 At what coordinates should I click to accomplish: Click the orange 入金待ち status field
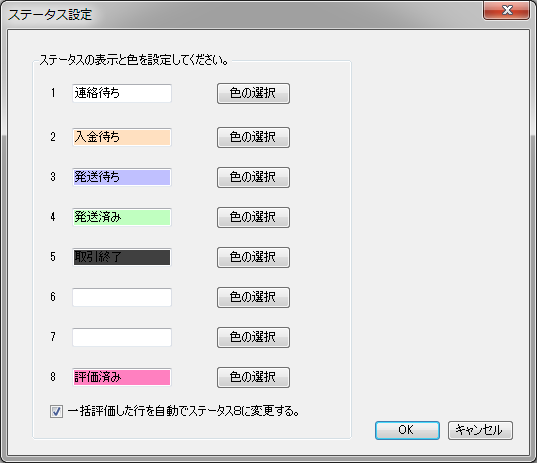(122, 137)
